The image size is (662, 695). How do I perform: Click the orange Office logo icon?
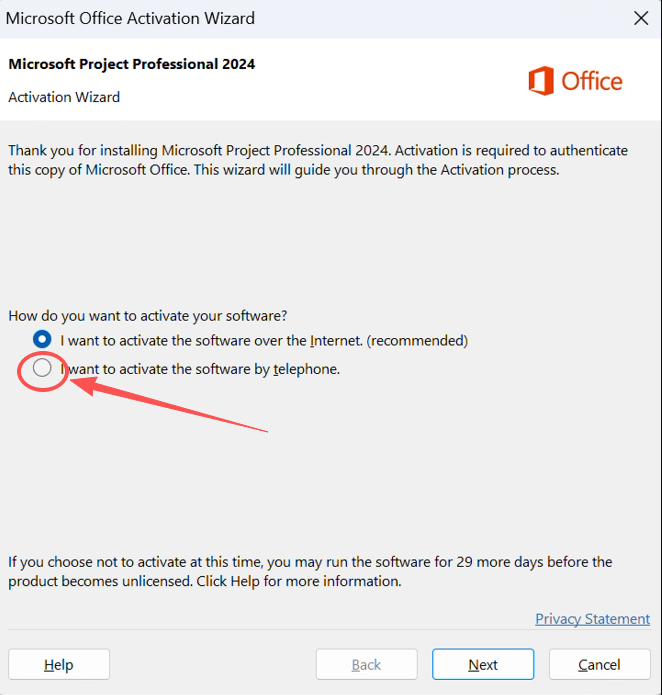click(541, 81)
